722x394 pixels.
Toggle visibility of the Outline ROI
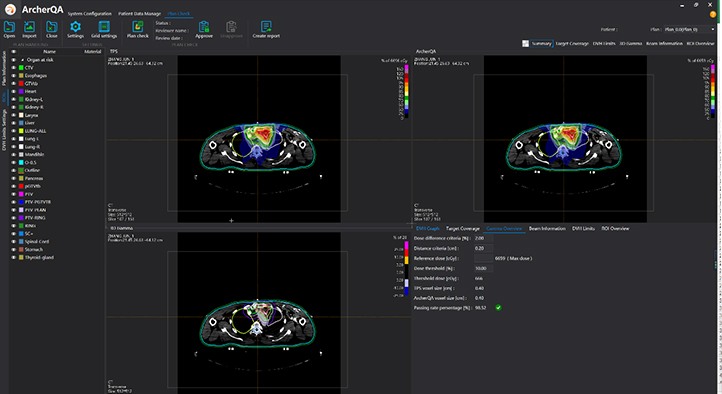point(14,170)
